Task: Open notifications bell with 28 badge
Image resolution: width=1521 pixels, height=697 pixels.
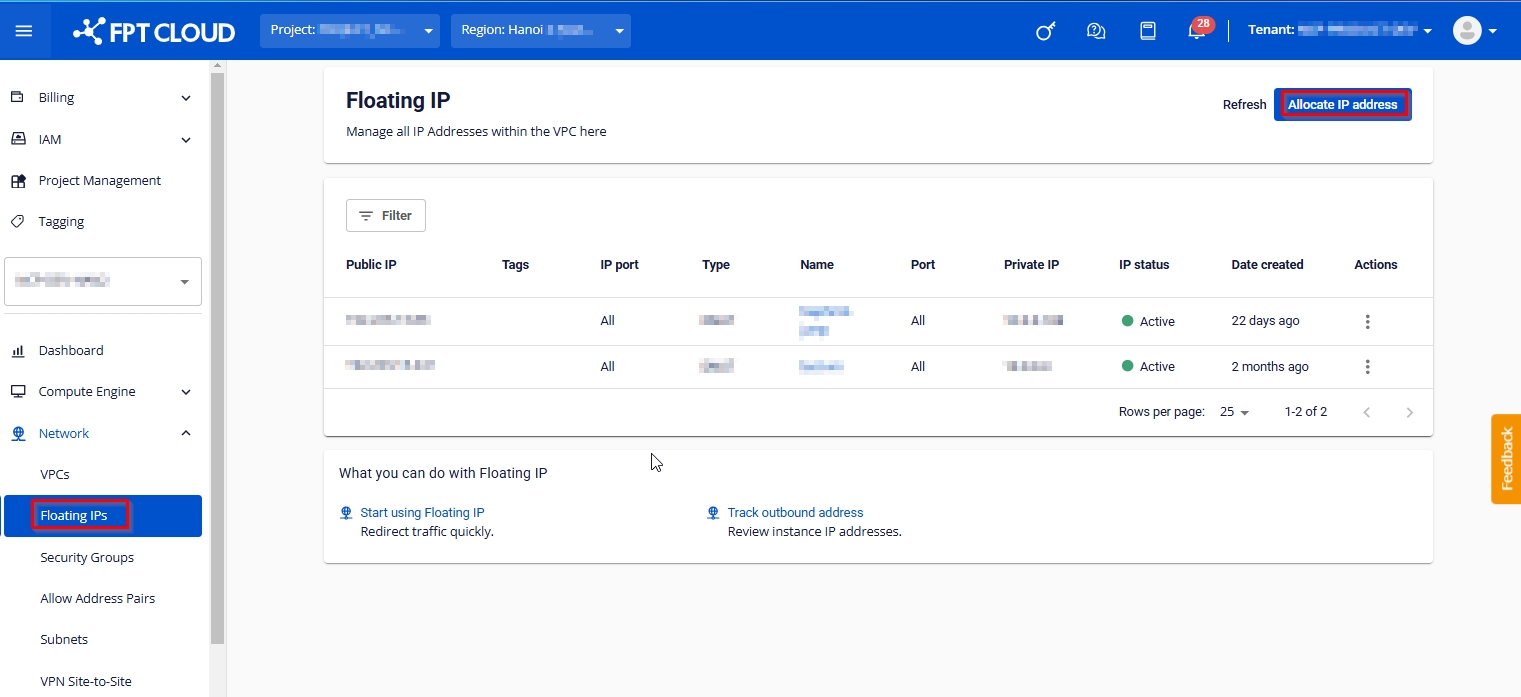Action: [1196, 31]
